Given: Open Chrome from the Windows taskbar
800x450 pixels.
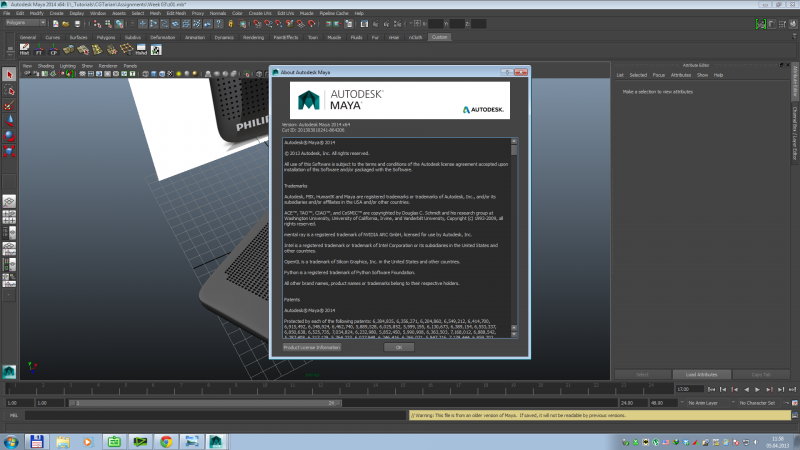Looking at the screenshot, I should 165,440.
